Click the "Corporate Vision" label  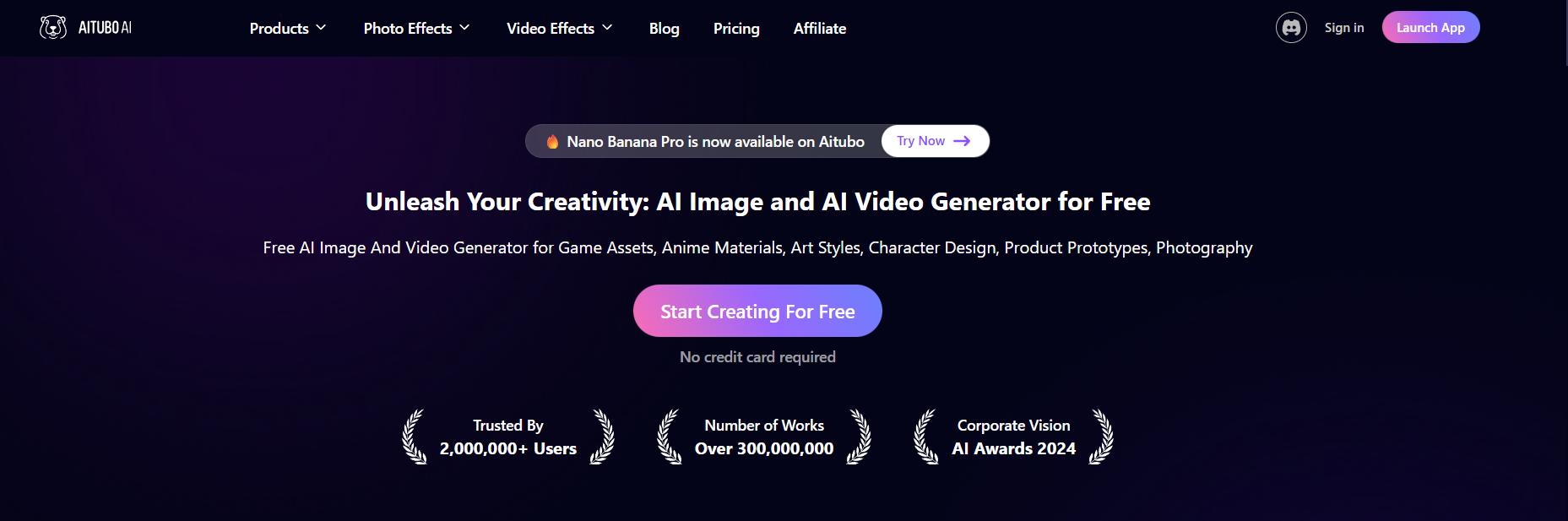[x=1013, y=426]
